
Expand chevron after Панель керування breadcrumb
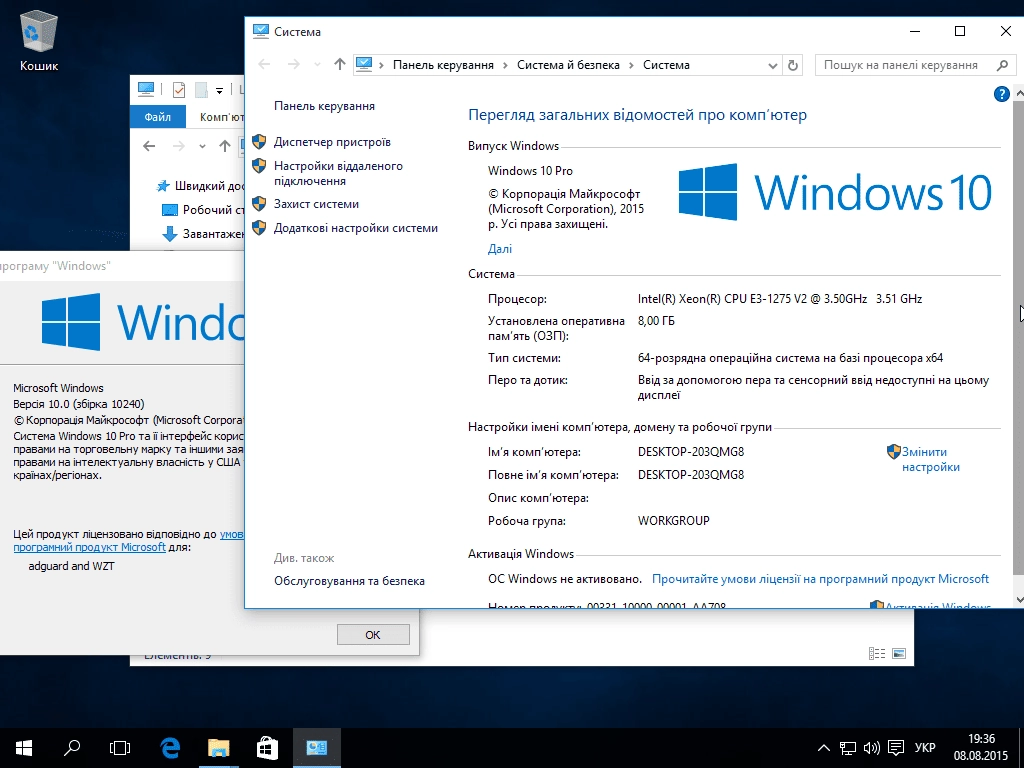point(506,65)
